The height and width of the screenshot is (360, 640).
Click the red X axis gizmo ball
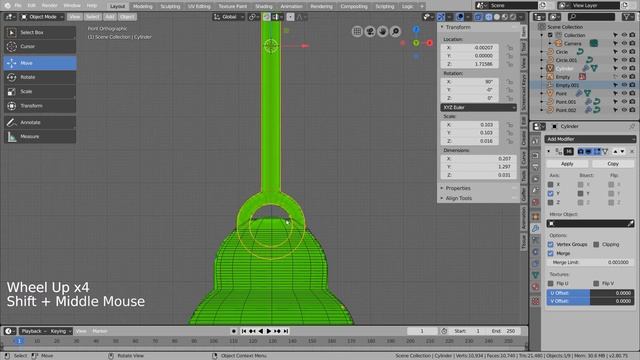coord(429,42)
